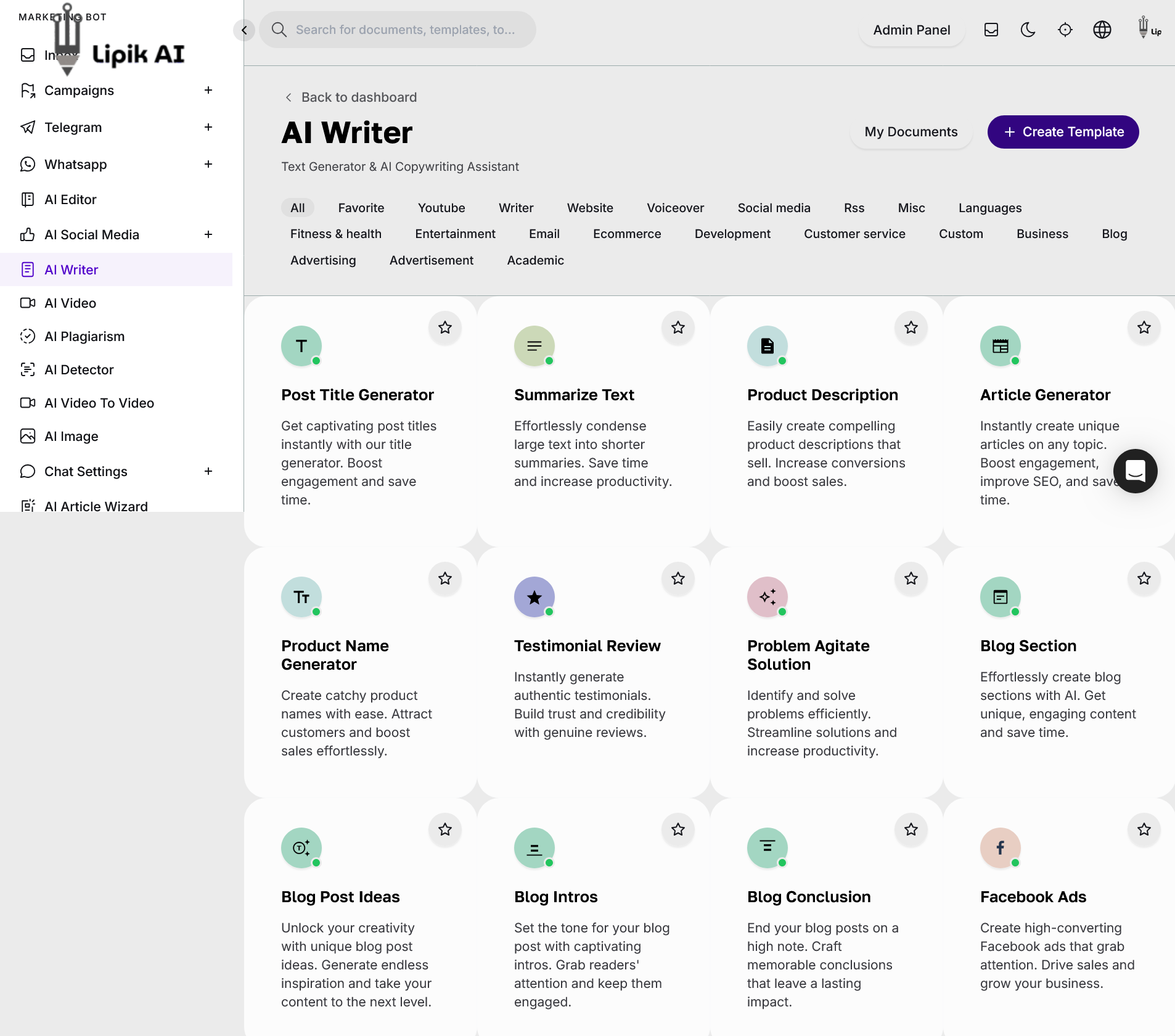Open AI Editor in sidebar

(x=117, y=199)
